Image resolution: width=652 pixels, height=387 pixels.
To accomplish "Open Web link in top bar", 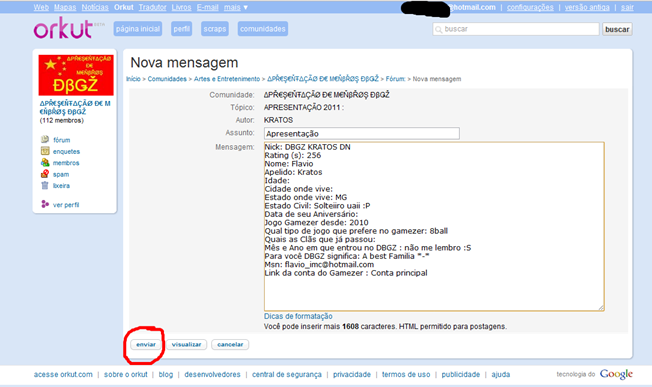I will point(41,7).
